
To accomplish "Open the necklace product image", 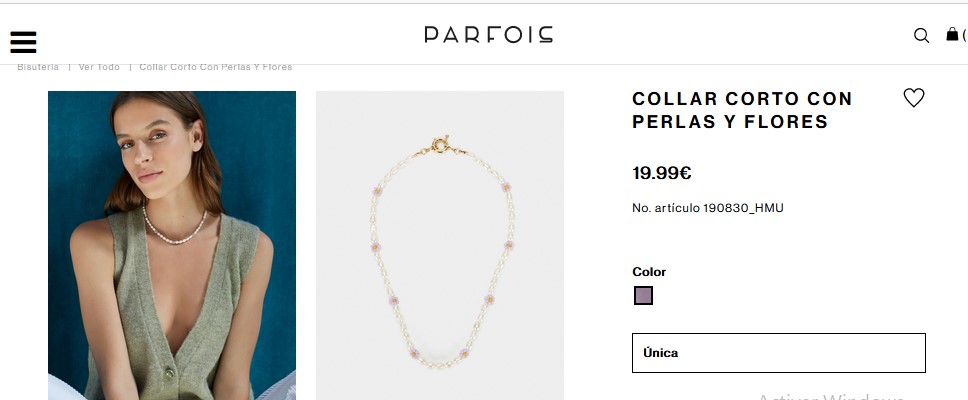I will (440, 246).
